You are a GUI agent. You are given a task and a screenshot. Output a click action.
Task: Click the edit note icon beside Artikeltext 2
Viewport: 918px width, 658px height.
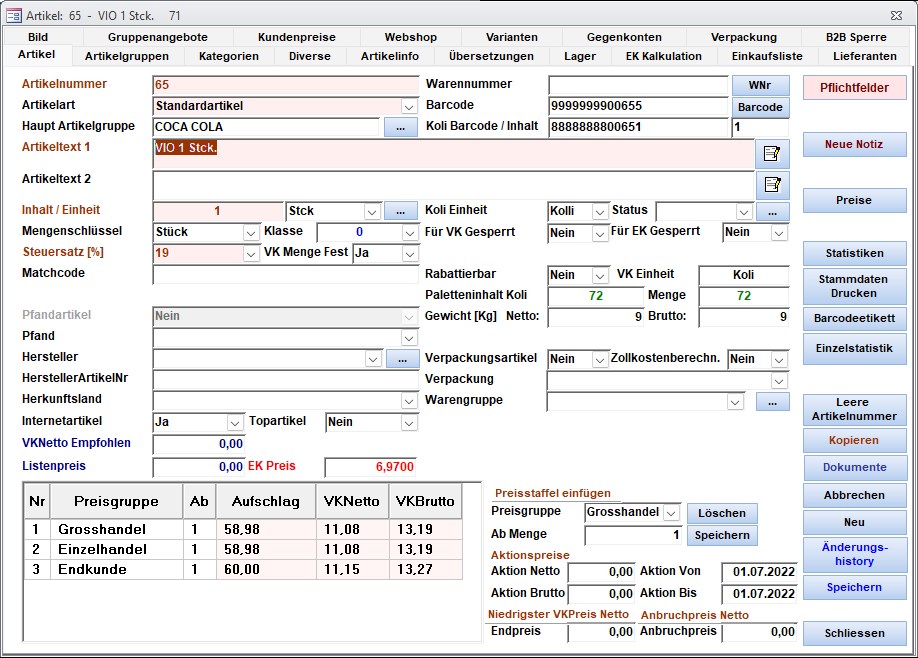coord(771,185)
